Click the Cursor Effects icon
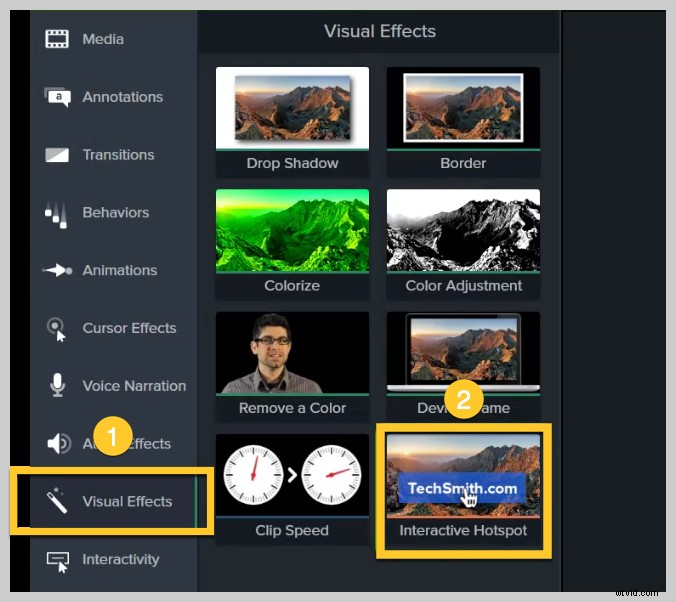 click(56, 329)
